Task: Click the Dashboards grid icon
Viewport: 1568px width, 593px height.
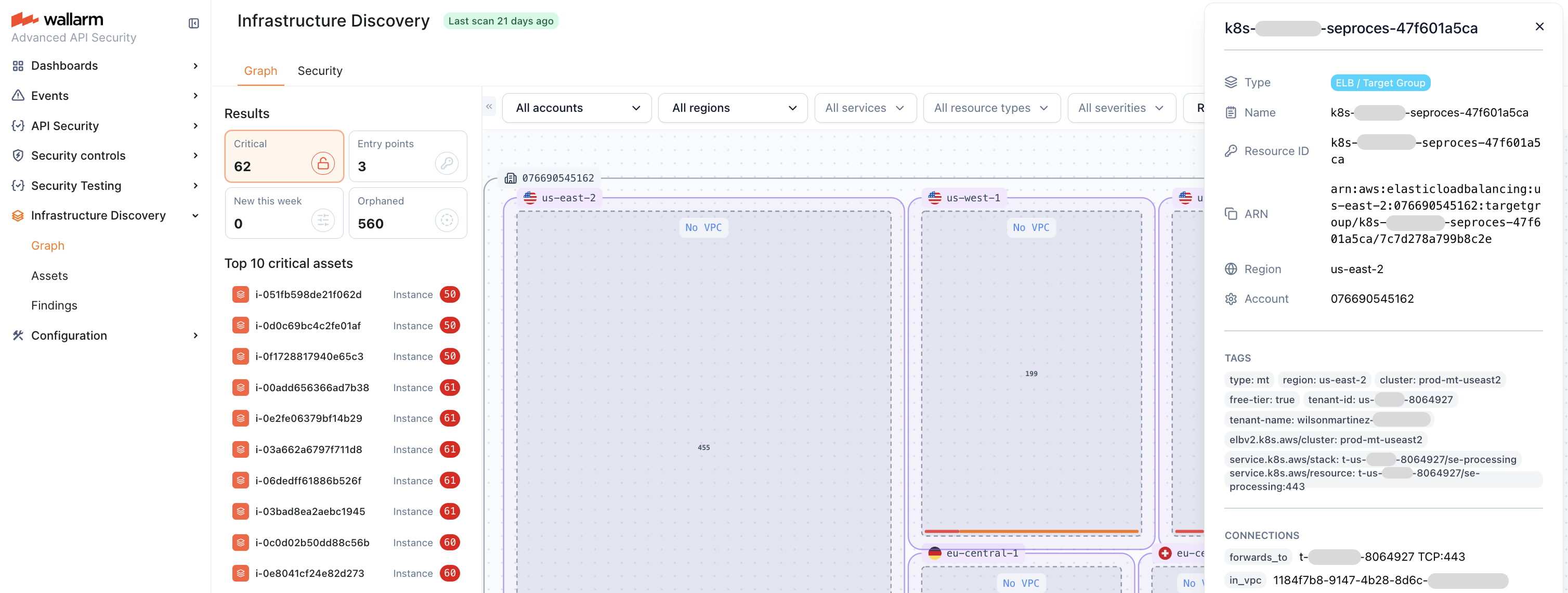Action: point(18,66)
